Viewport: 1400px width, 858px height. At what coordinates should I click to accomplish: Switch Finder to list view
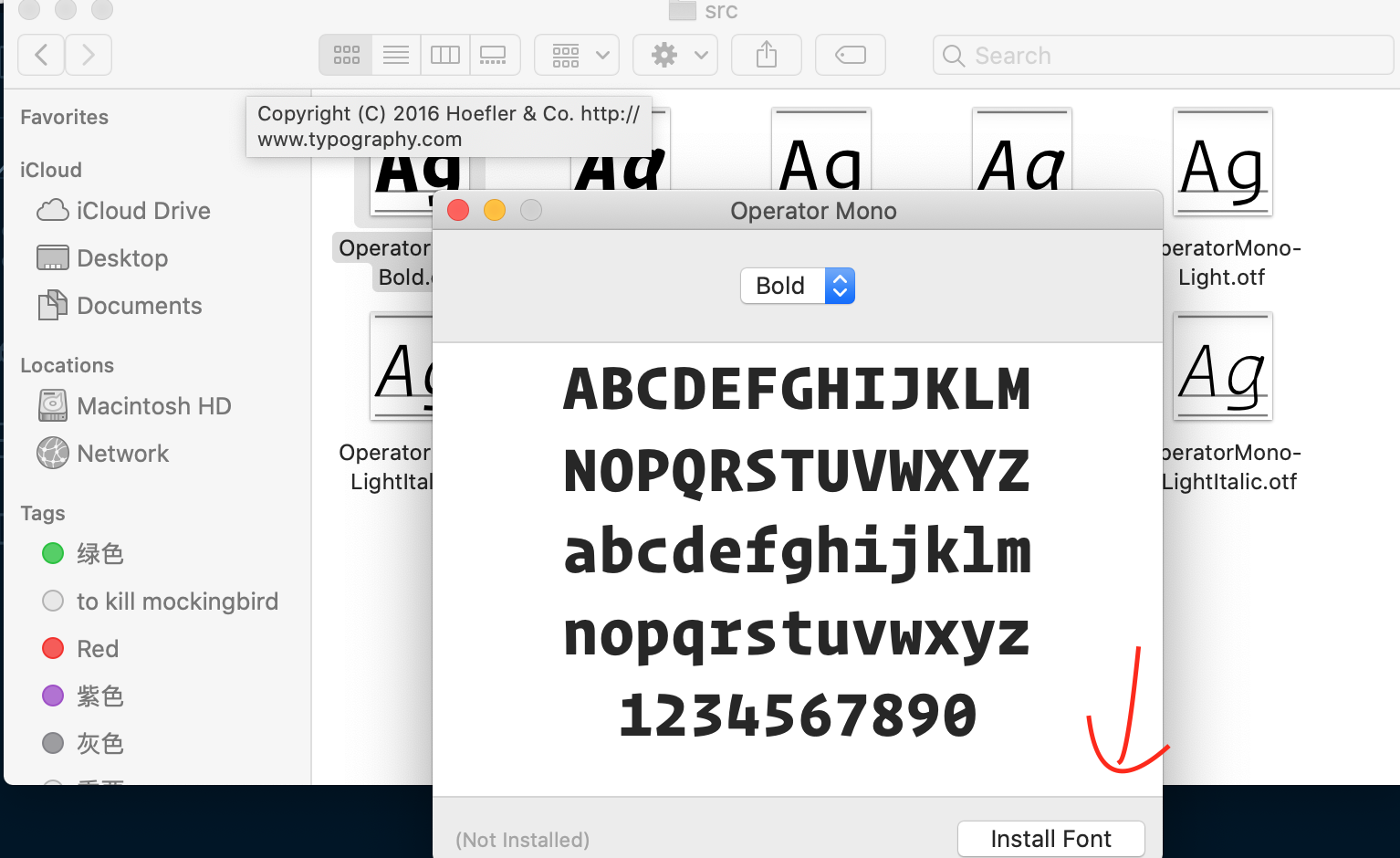click(396, 55)
